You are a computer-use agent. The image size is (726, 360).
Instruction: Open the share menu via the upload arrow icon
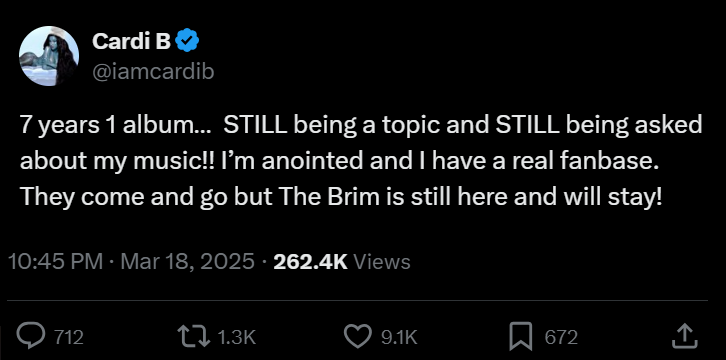[685, 336]
